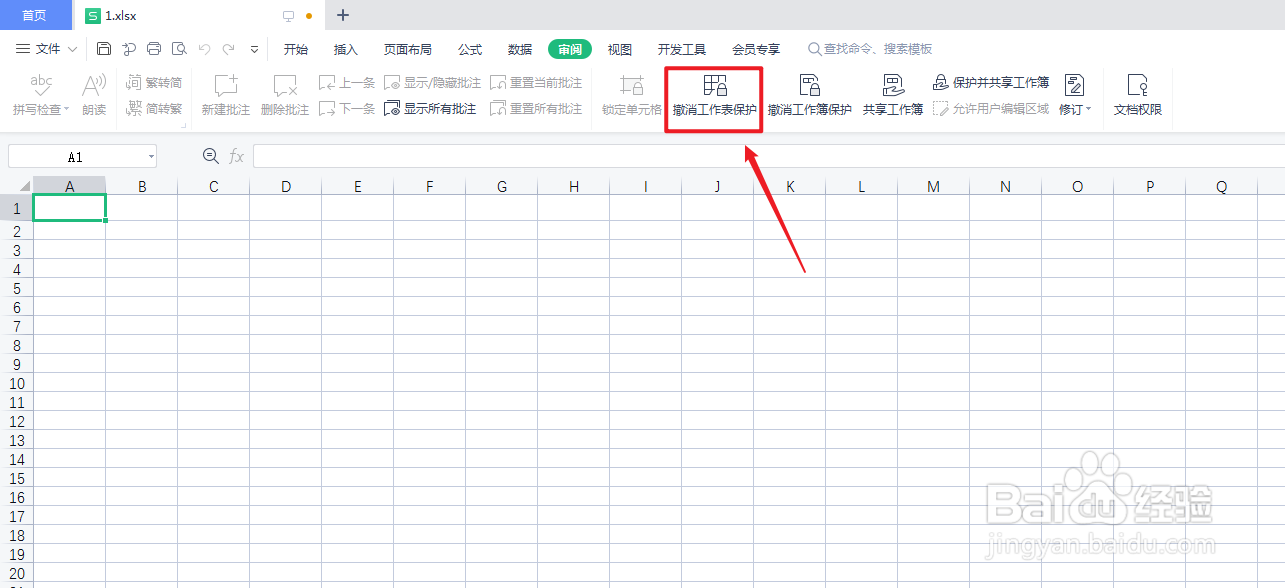Go to 下一条 next comment
The image size is (1285, 588).
347,109
